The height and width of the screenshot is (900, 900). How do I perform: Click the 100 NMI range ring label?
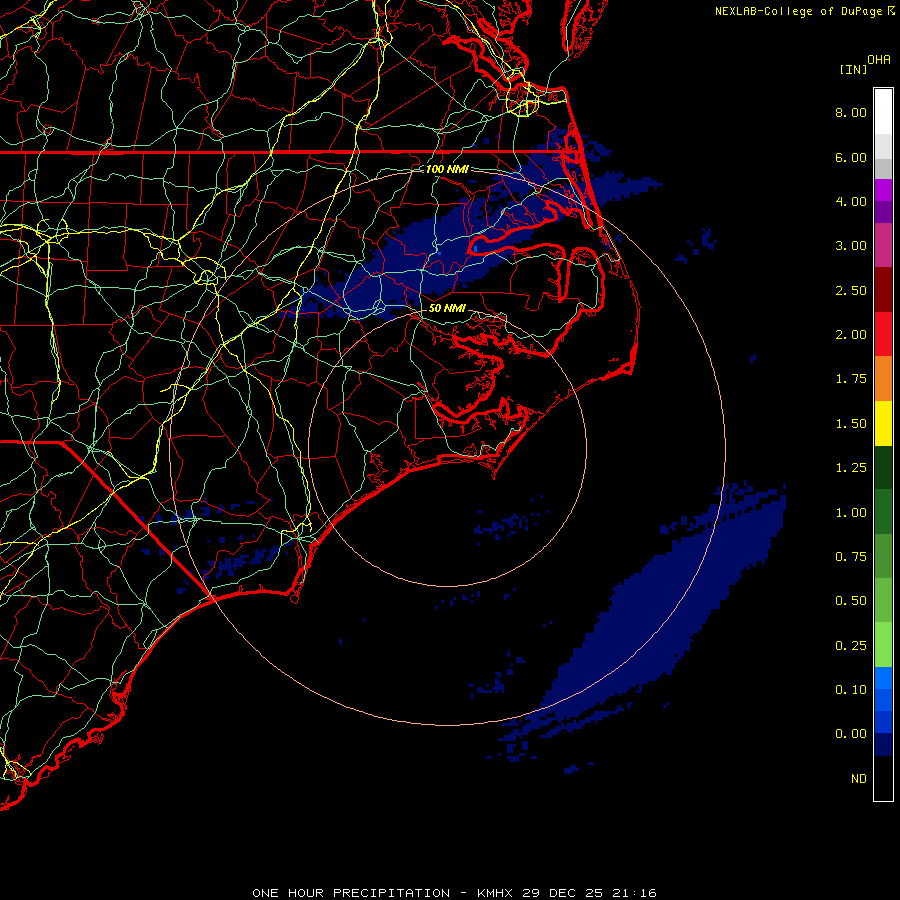tap(447, 169)
